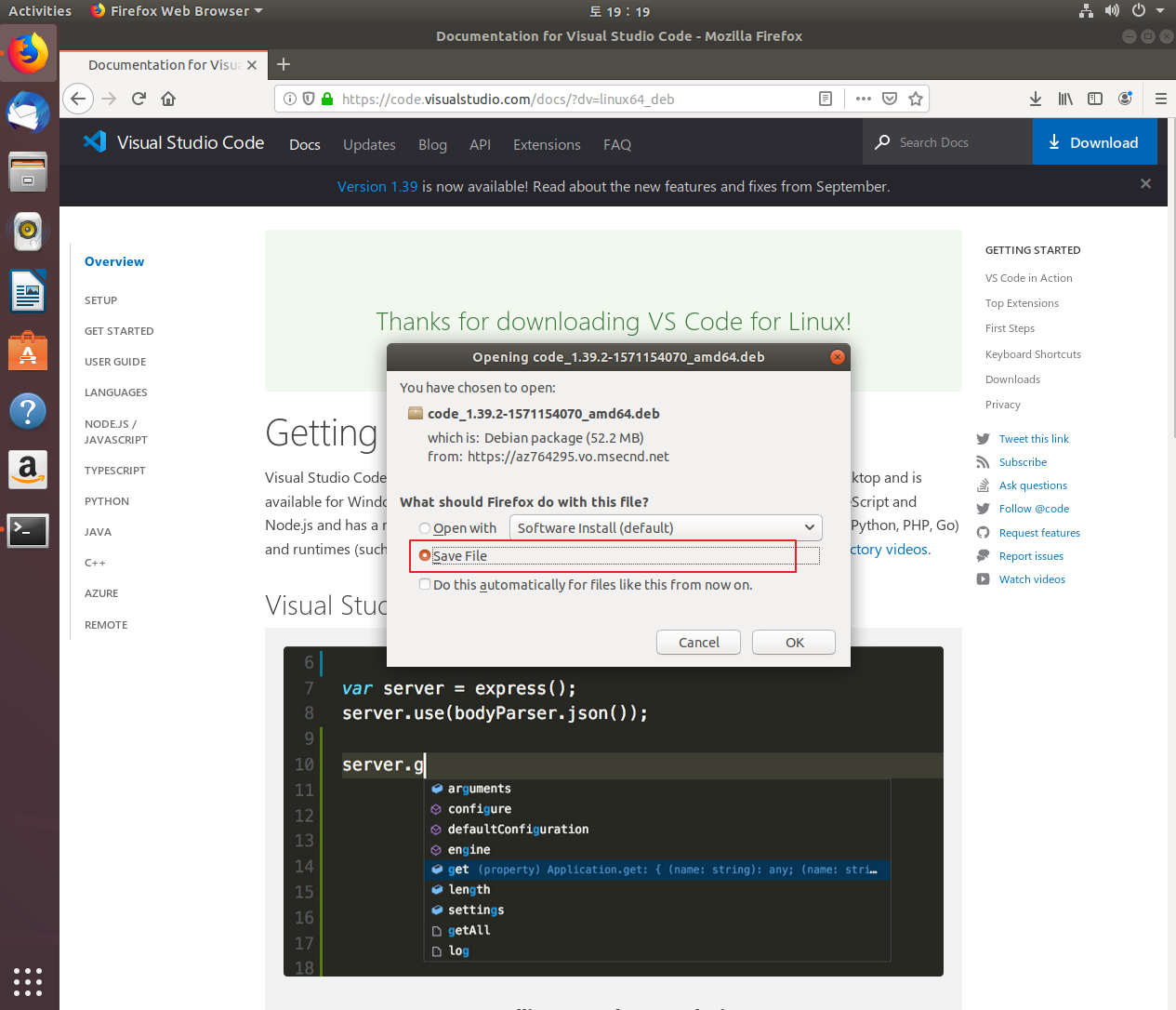
Task: Go to the Blog page
Action: tap(432, 144)
